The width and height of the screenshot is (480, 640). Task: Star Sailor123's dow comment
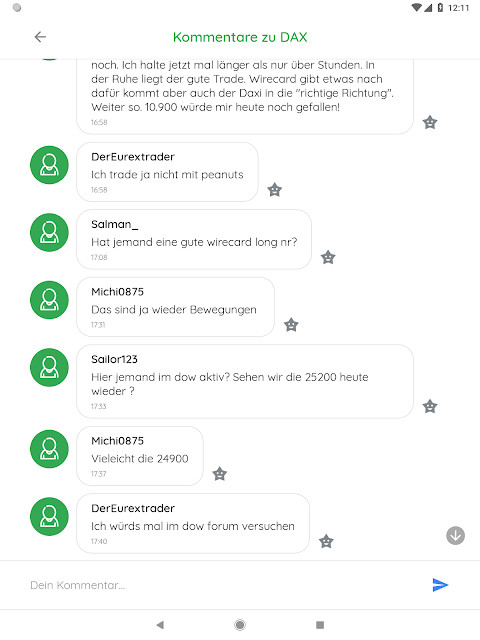coord(430,407)
